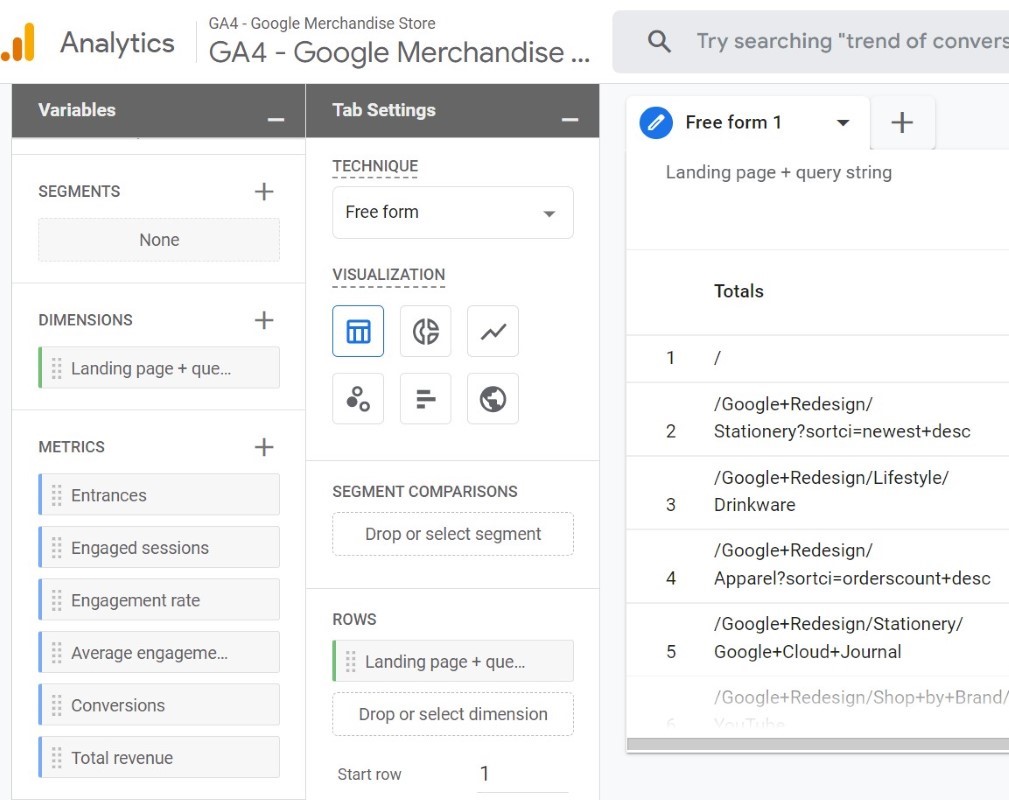Grab the Landing page handle in Rows
This screenshot has height=800, width=1009.
point(351,662)
